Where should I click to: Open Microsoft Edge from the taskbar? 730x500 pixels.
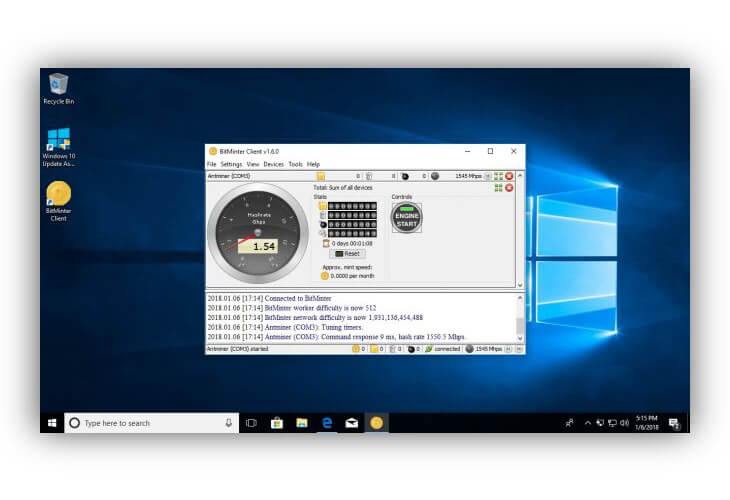tap(327, 423)
